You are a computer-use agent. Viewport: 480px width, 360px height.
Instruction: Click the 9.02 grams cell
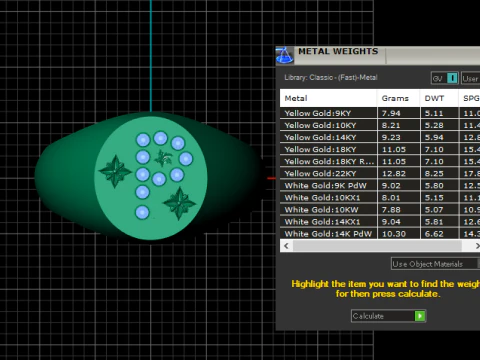coord(399,185)
